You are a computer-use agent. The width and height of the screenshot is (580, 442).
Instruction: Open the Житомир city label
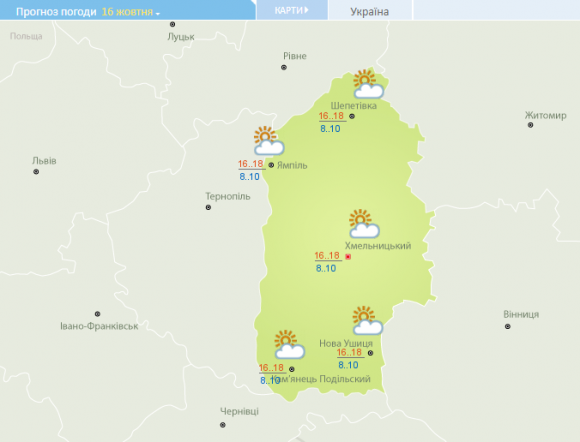(546, 115)
